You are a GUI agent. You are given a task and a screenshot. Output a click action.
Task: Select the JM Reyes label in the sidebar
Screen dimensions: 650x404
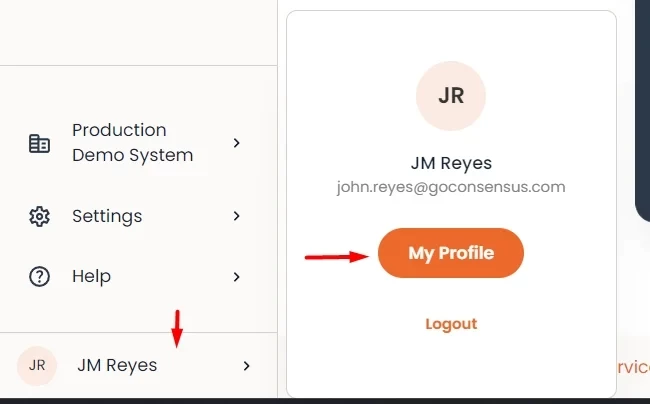[117, 366]
